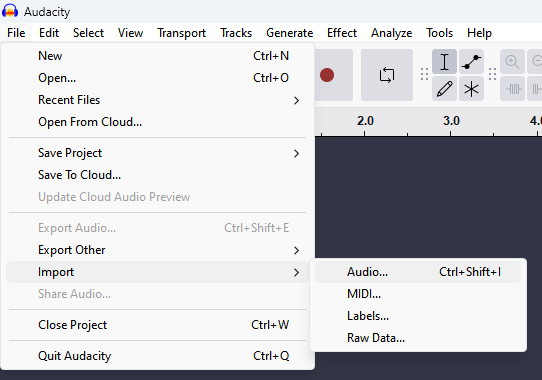Open the Tools menu

coord(439,33)
